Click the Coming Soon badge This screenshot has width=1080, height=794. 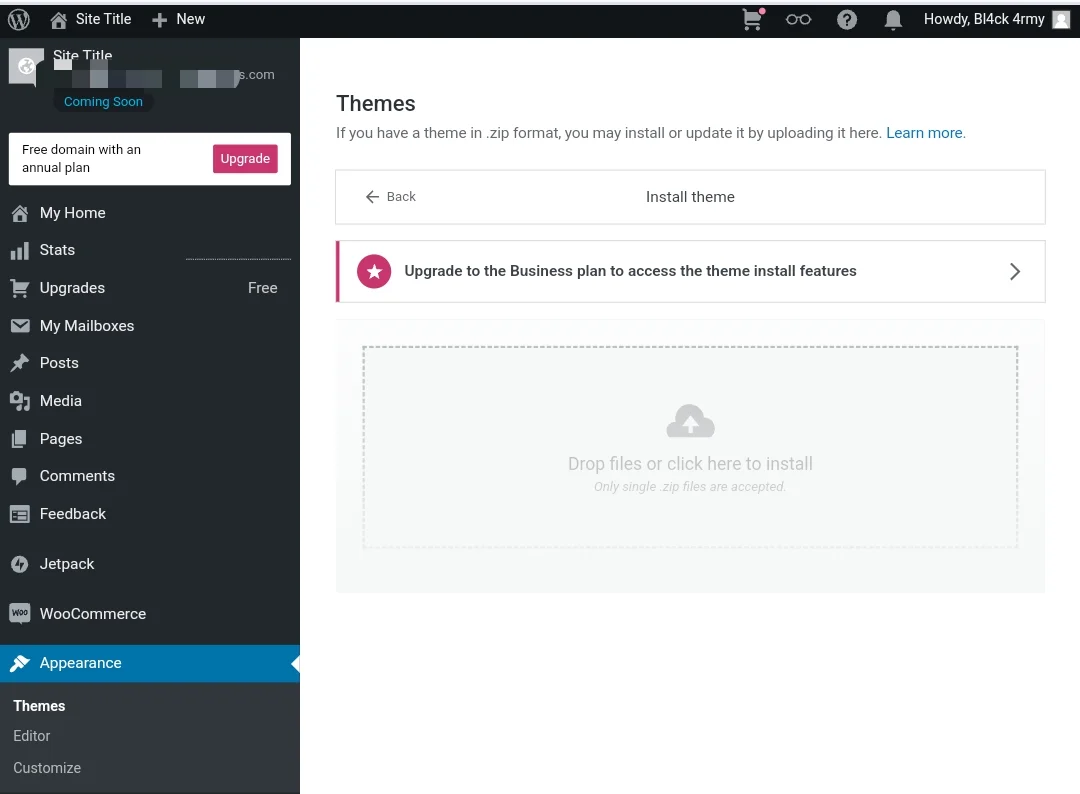103,102
